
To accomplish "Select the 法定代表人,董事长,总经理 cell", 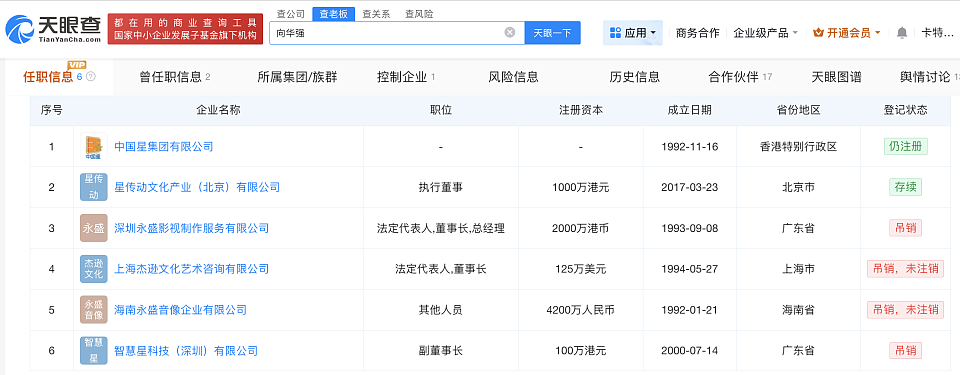I will [441, 228].
